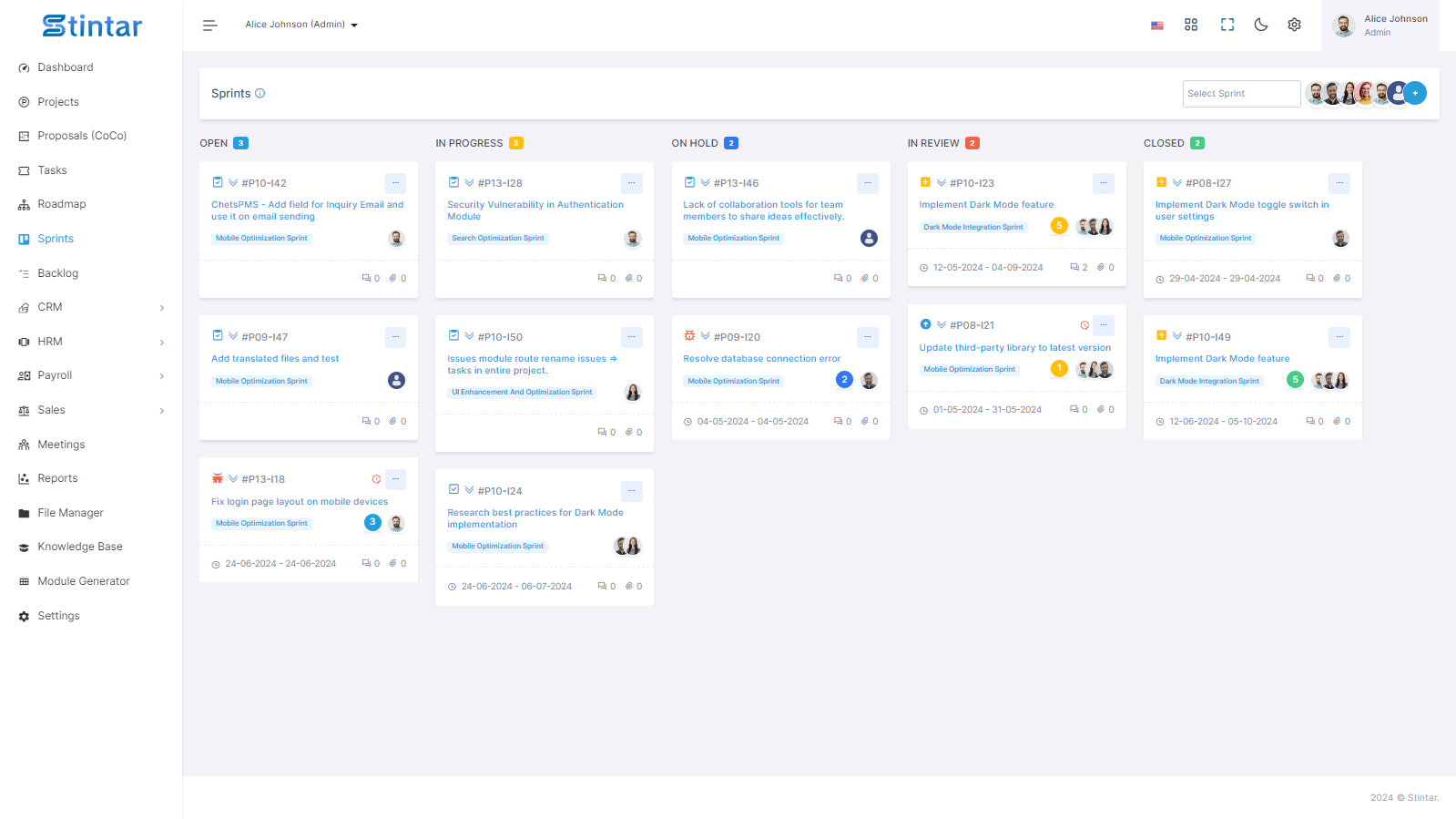Open 'Fix login page layout on mobile devices'
The width and height of the screenshot is (1456, 819).
pyautogui.click(x=300, y=502)
